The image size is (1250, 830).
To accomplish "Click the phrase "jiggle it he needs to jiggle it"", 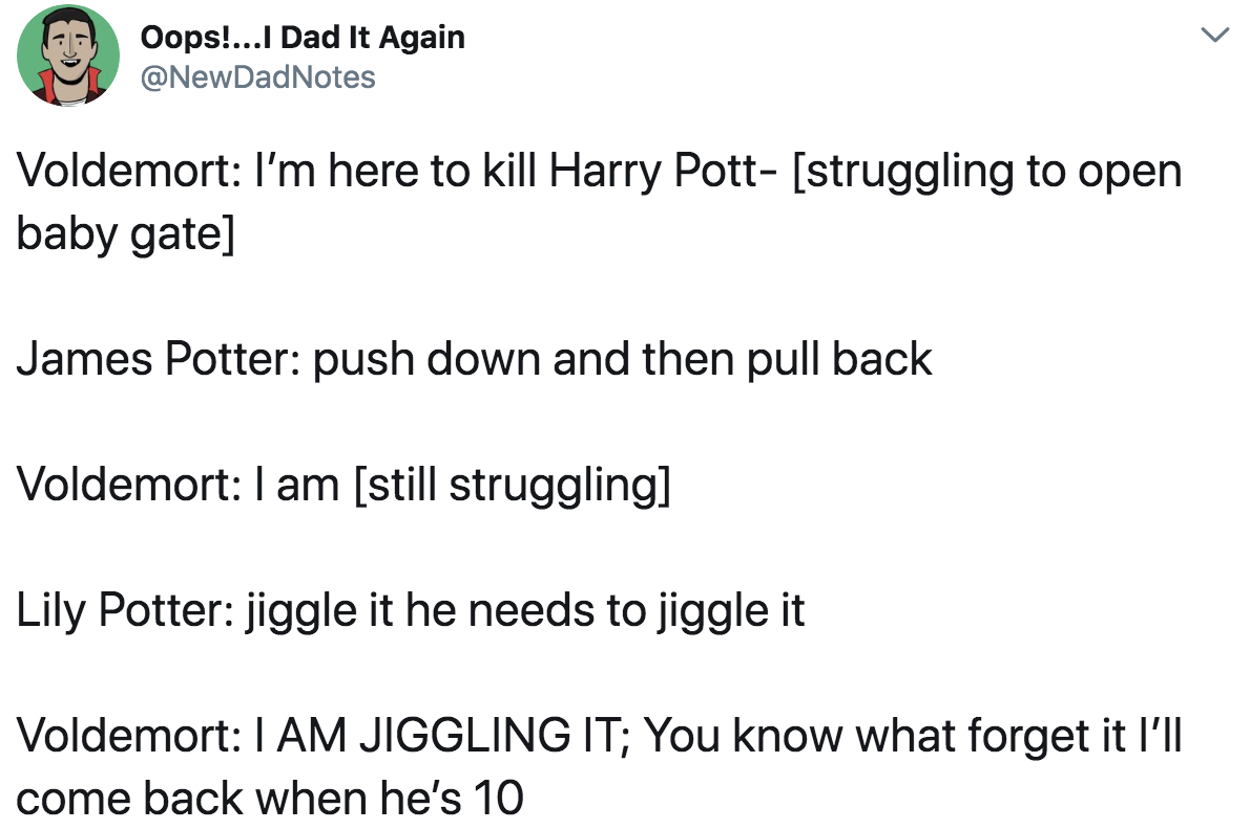I will (519, 609).
